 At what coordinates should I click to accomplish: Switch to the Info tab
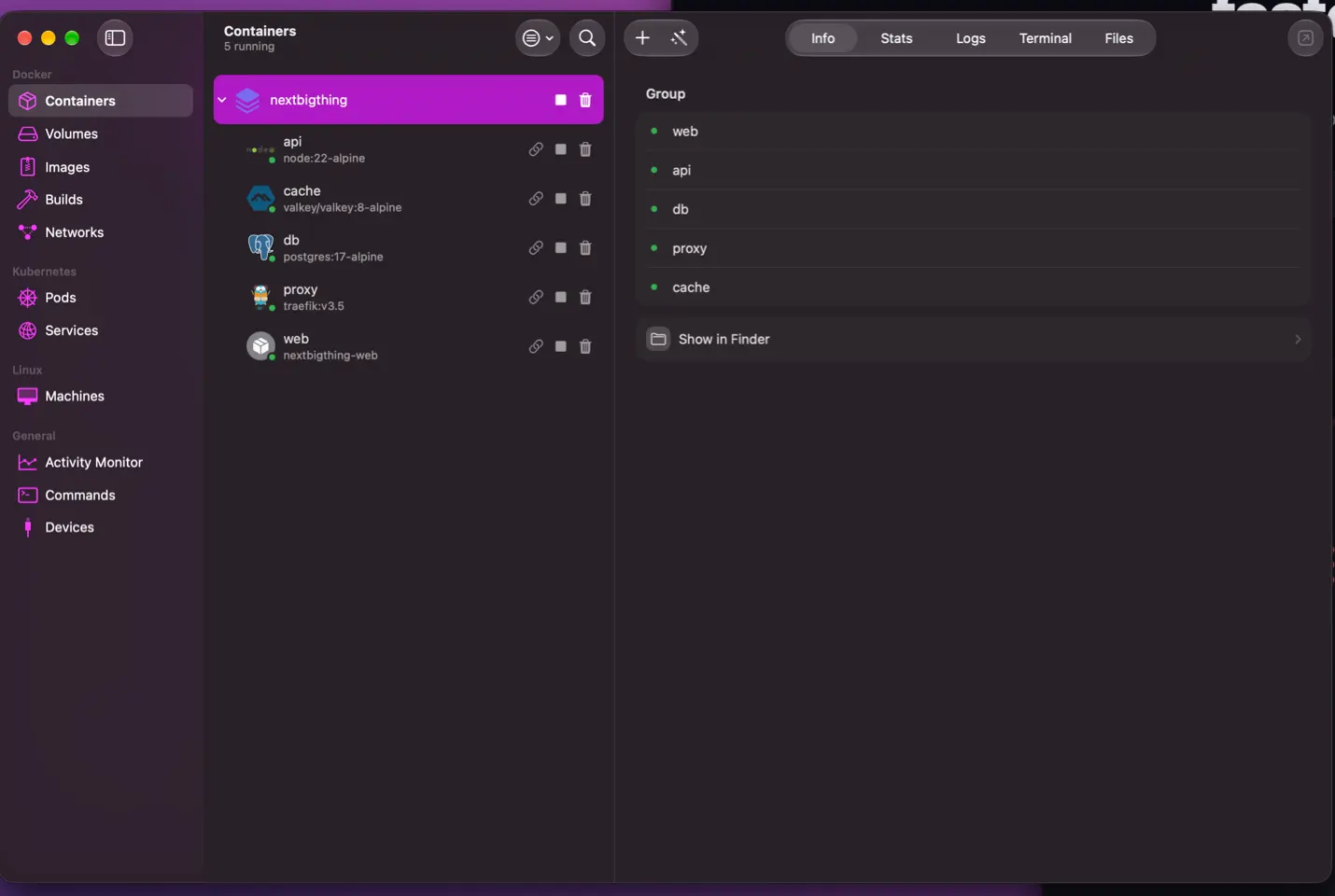click(x=822, y=38)
